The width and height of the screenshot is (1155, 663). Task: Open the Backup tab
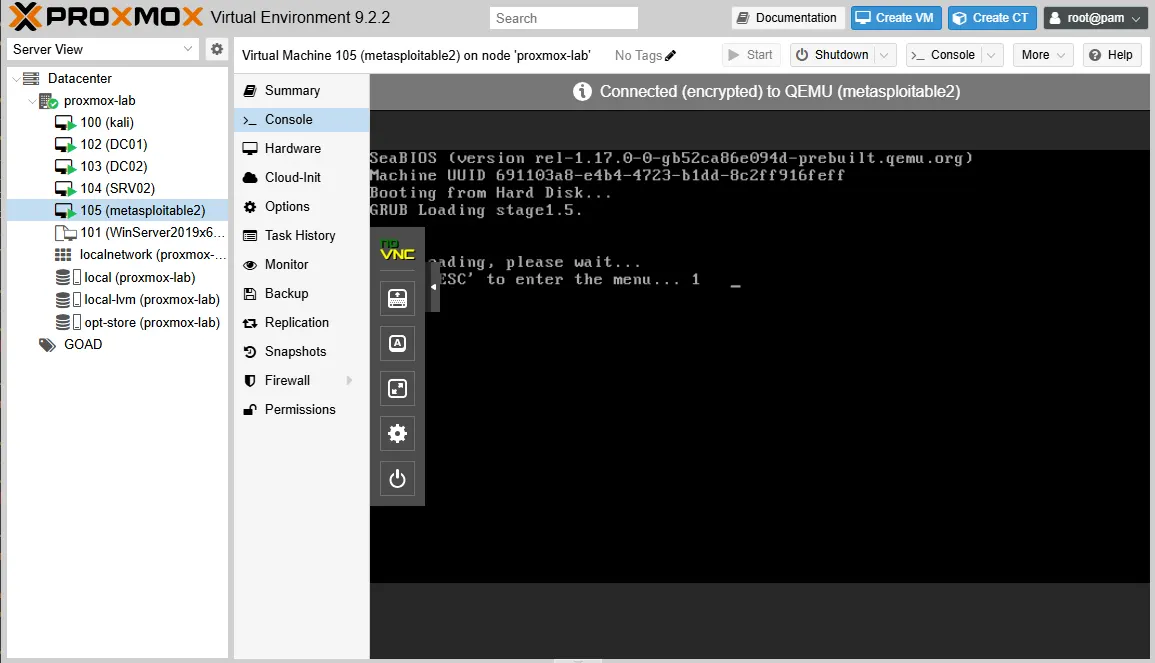pyautogui.click(x=302, y=294)
